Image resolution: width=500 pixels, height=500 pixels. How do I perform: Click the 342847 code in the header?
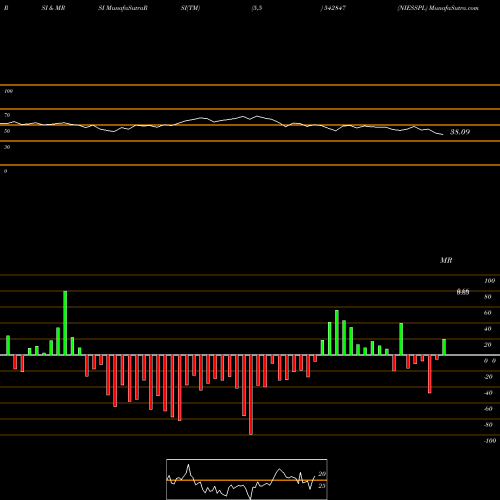click(334, 8)
